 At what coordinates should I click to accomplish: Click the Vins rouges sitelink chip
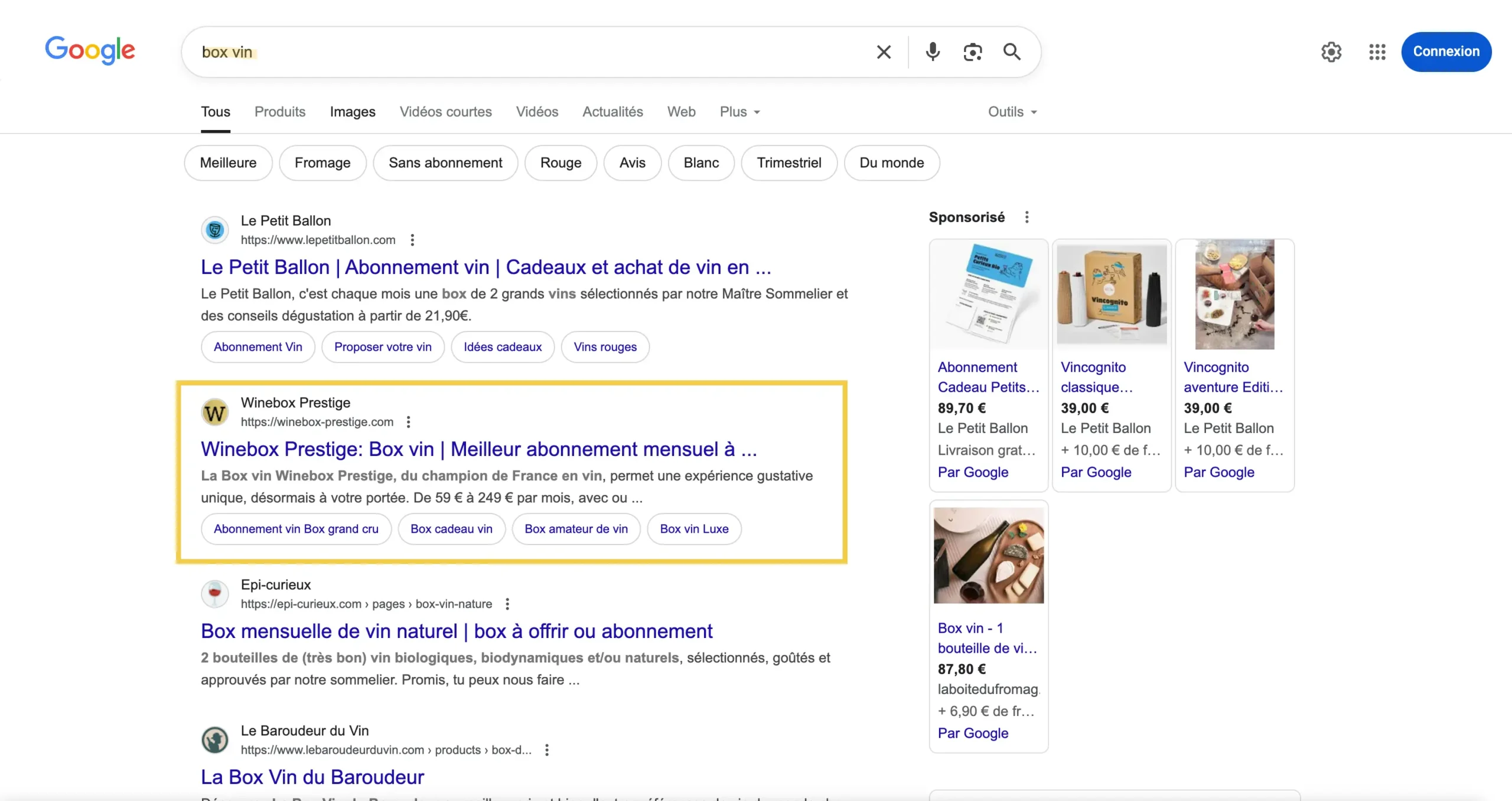tap(605, 347)
